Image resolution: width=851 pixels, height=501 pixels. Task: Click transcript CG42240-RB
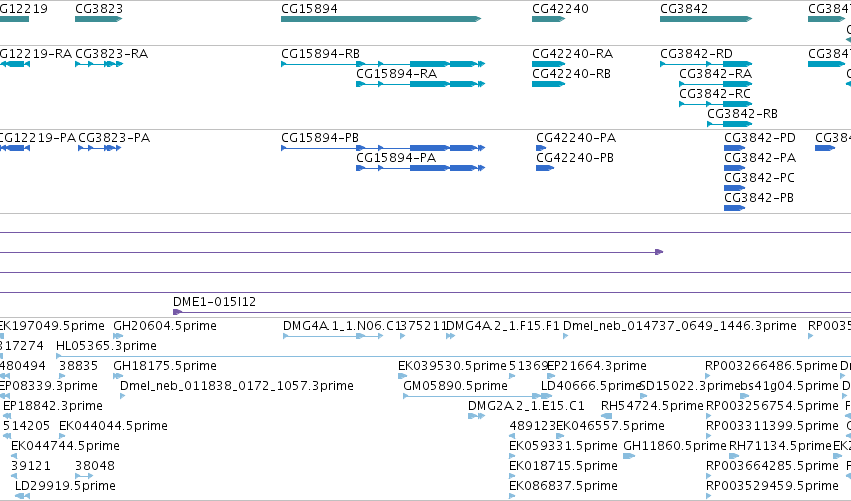click(x=571, y=74)
